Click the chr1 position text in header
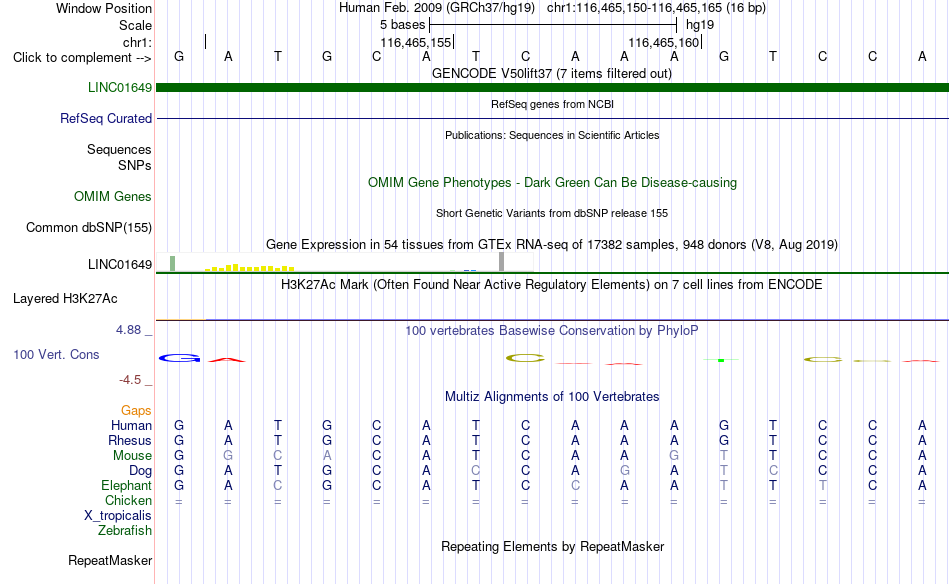The height and width of the screenshot is (584, 950). coord(656,8)
